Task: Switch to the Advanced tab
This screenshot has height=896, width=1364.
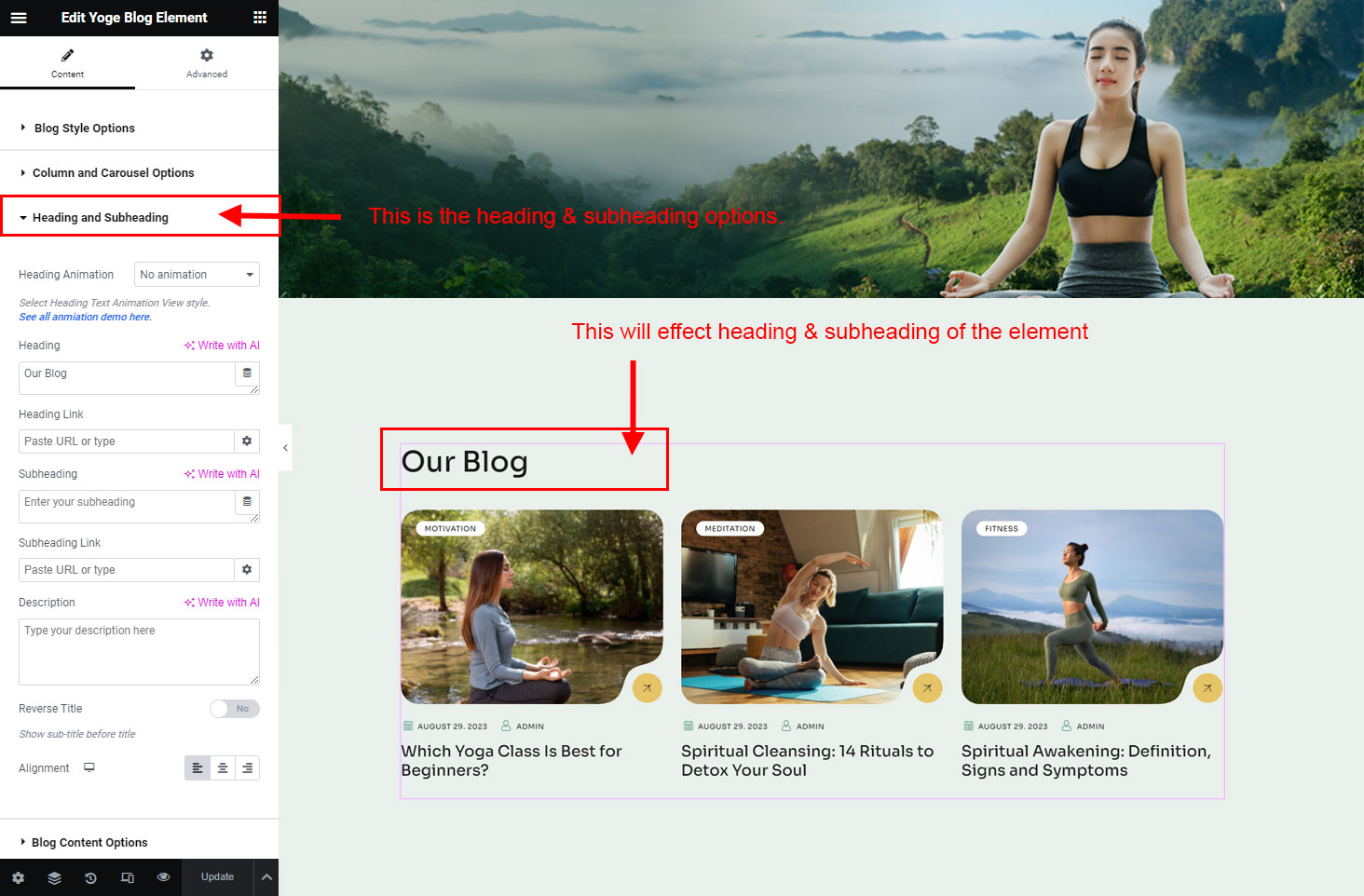Action: 207,63
